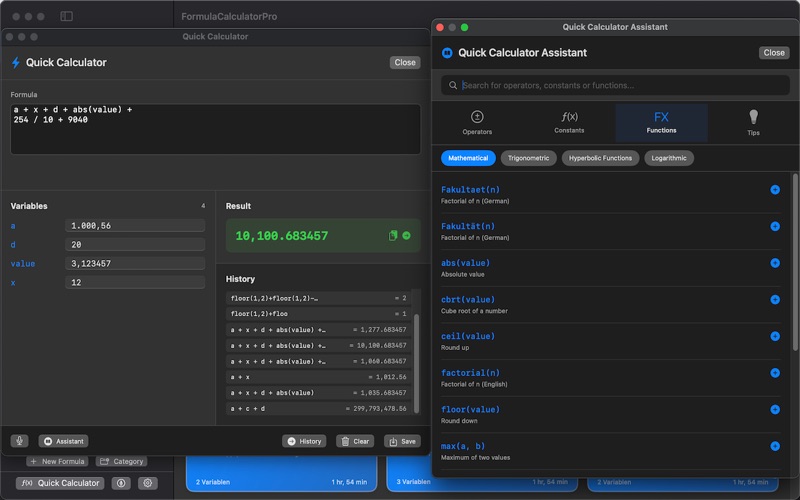Click the Quick Calculator Assistant header icon
800x500 pixels.
point(447,53)
